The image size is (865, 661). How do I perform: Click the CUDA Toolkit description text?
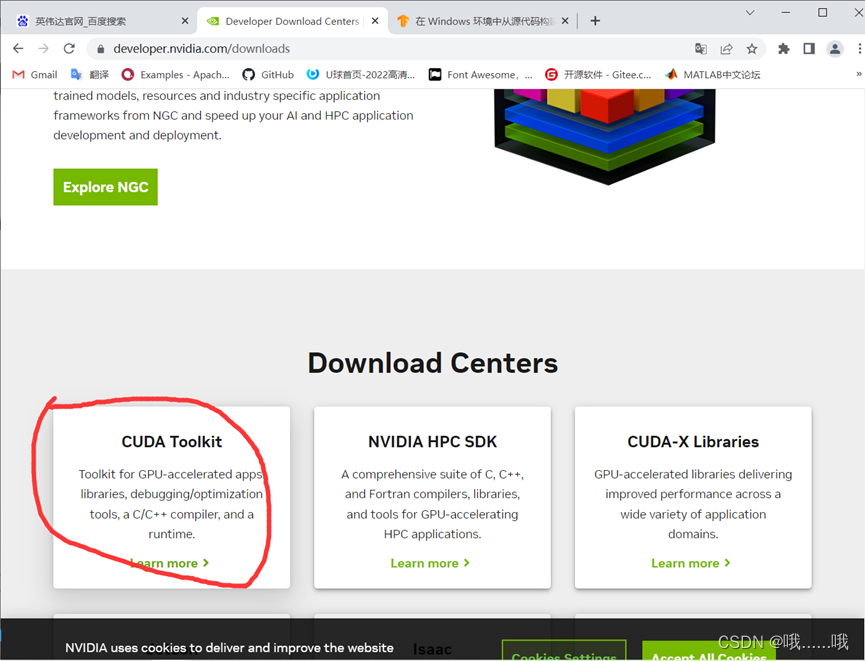172,504
